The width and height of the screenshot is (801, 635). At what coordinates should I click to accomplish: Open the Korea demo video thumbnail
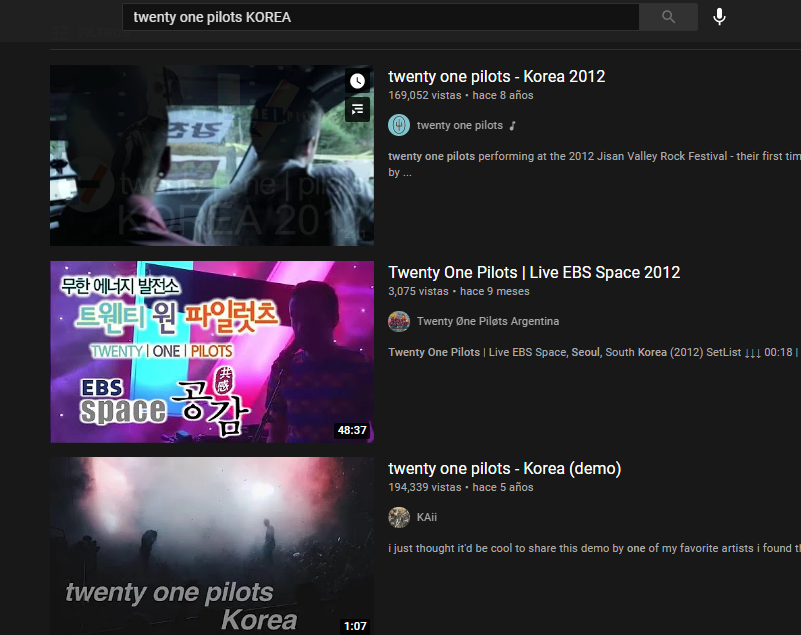click(x=212, y=546)
